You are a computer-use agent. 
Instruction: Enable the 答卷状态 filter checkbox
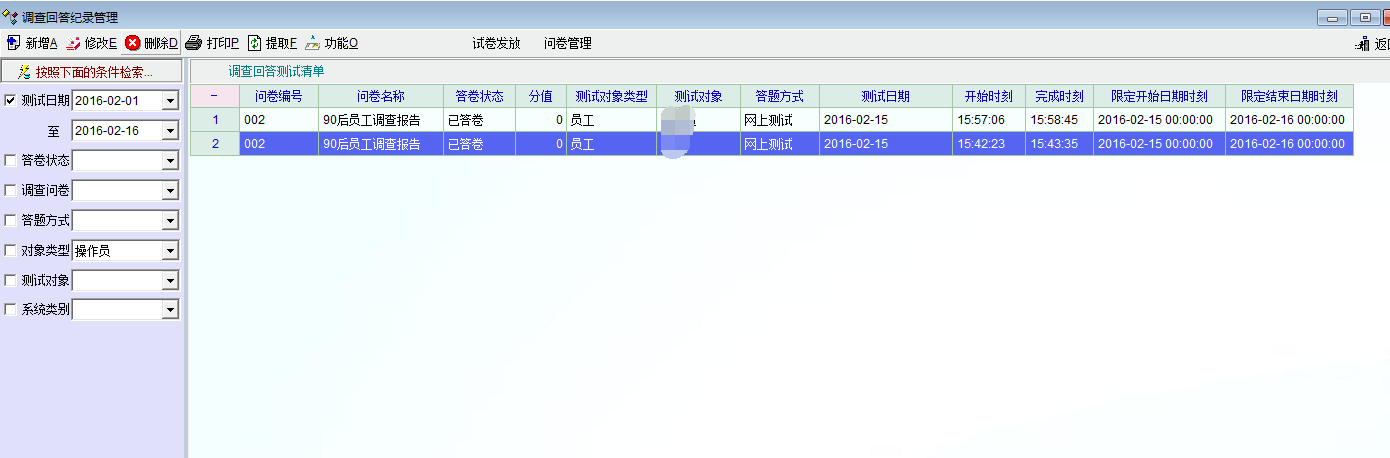[11, 160]
